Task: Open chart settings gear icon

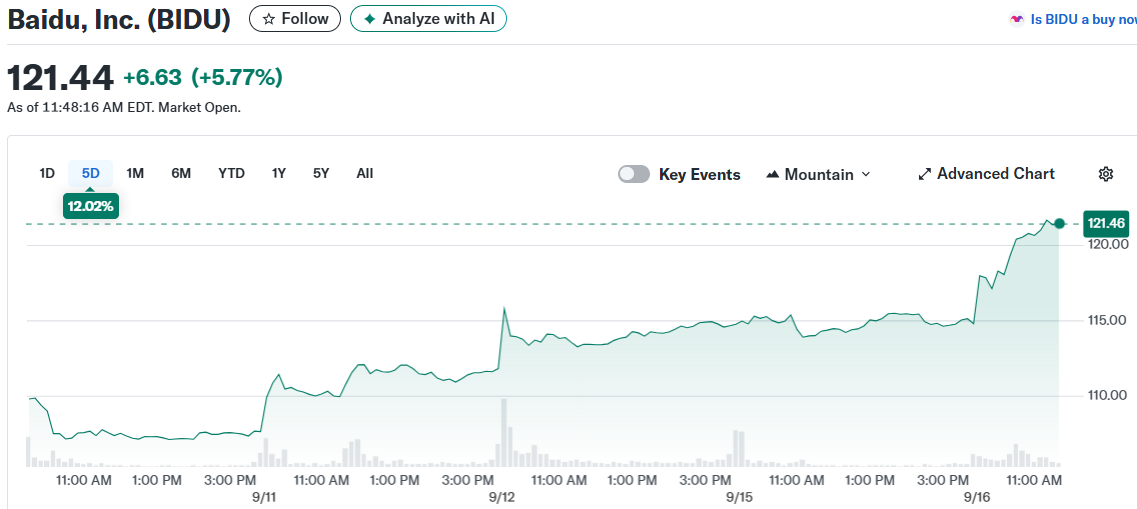Action: (x=1106, y=174)
